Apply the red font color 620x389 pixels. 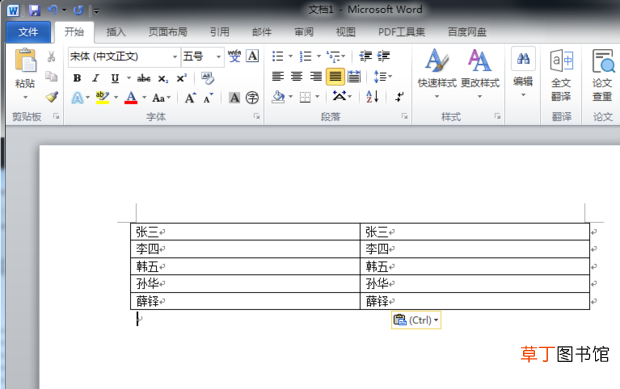click(x=131, y=97)
